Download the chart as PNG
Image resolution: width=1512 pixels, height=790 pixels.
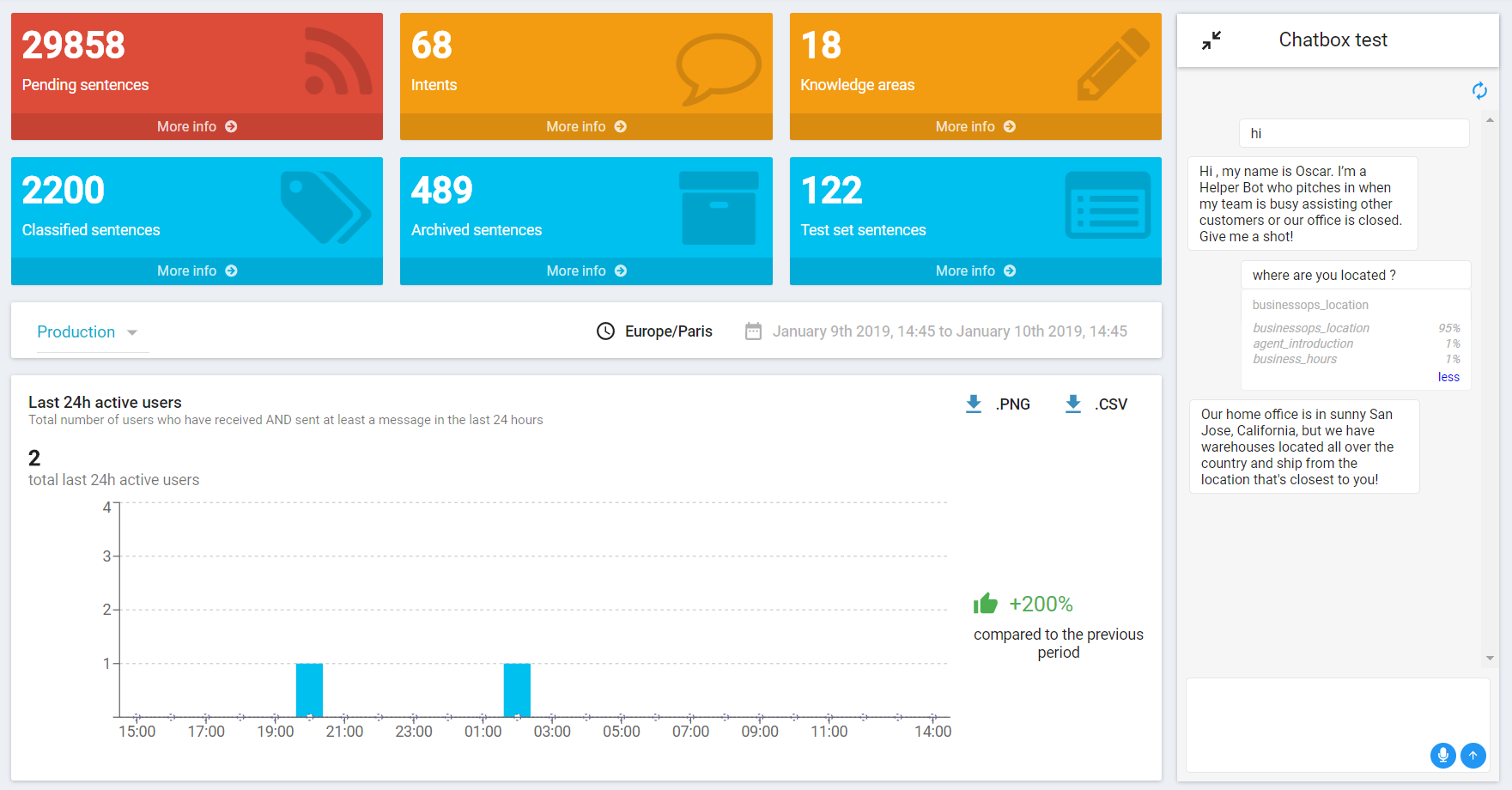coord(998,404)
